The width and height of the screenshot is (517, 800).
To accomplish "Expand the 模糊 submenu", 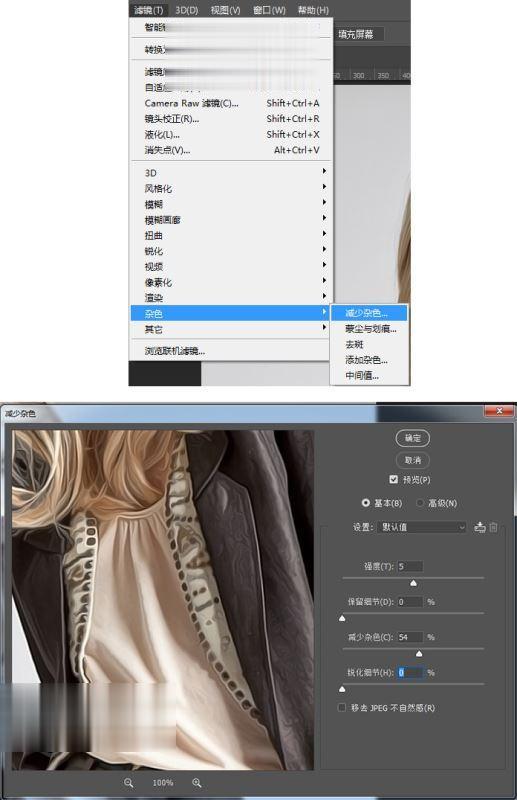I will point(232,205).
